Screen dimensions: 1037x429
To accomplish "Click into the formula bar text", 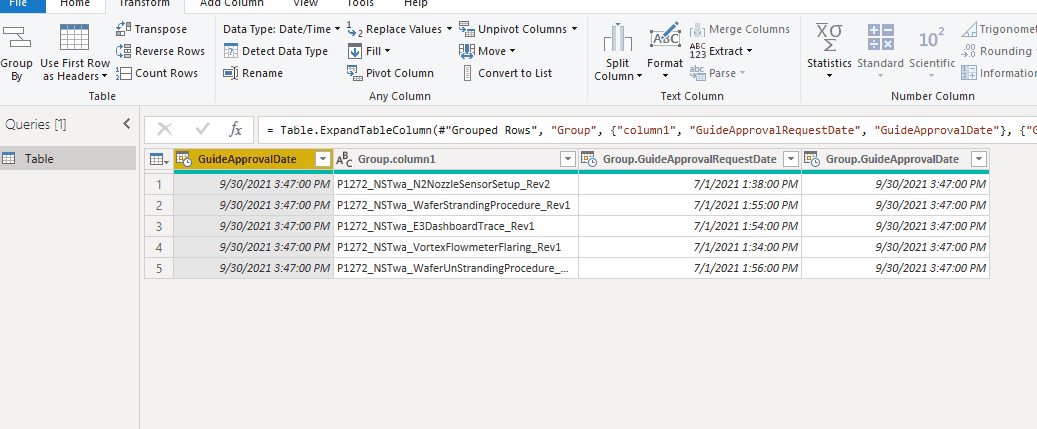I will [647, 130].
